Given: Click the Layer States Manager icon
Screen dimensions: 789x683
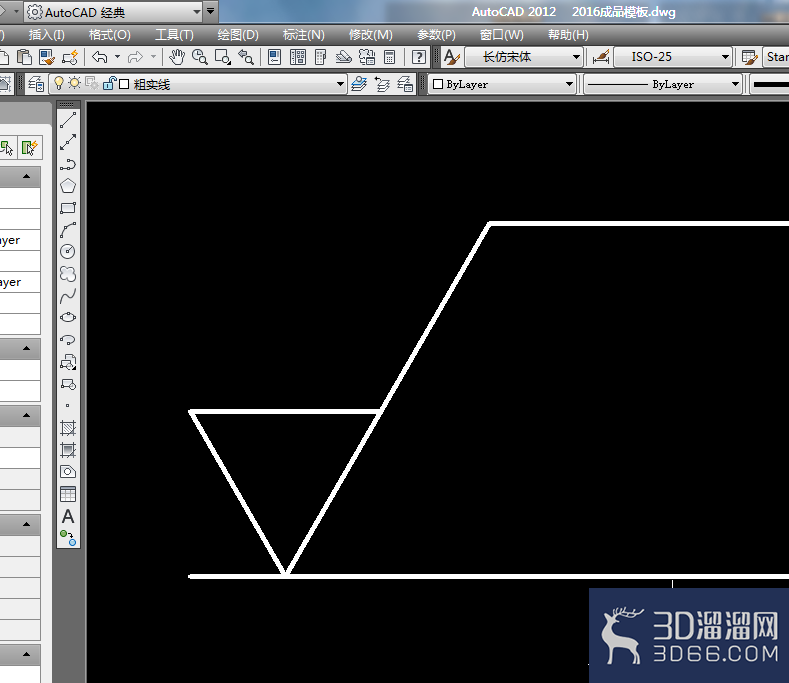Looking at the screenshot, I should pos(405,84).
